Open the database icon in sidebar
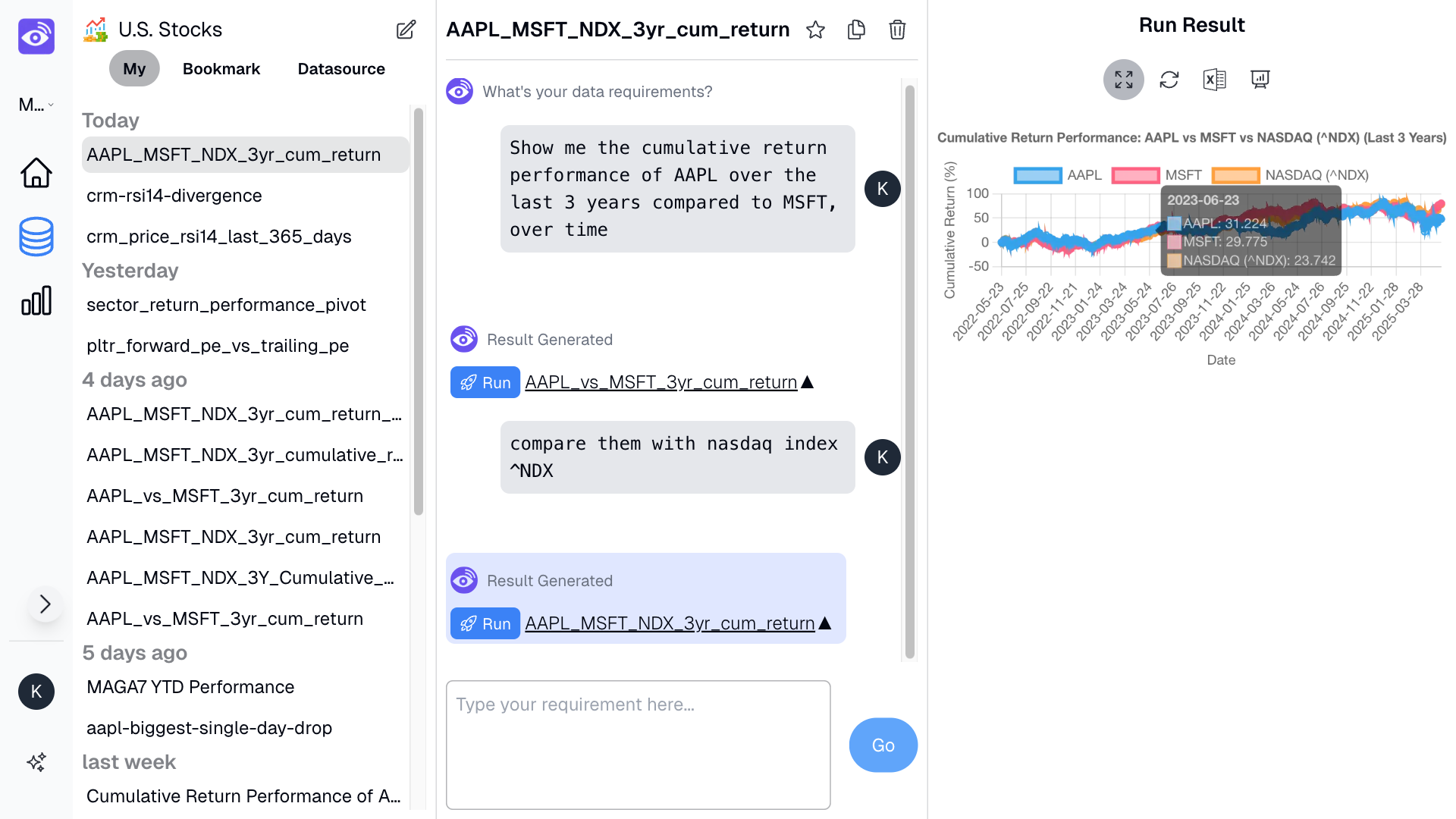The image size is (1456, 819). click(36, 237)
